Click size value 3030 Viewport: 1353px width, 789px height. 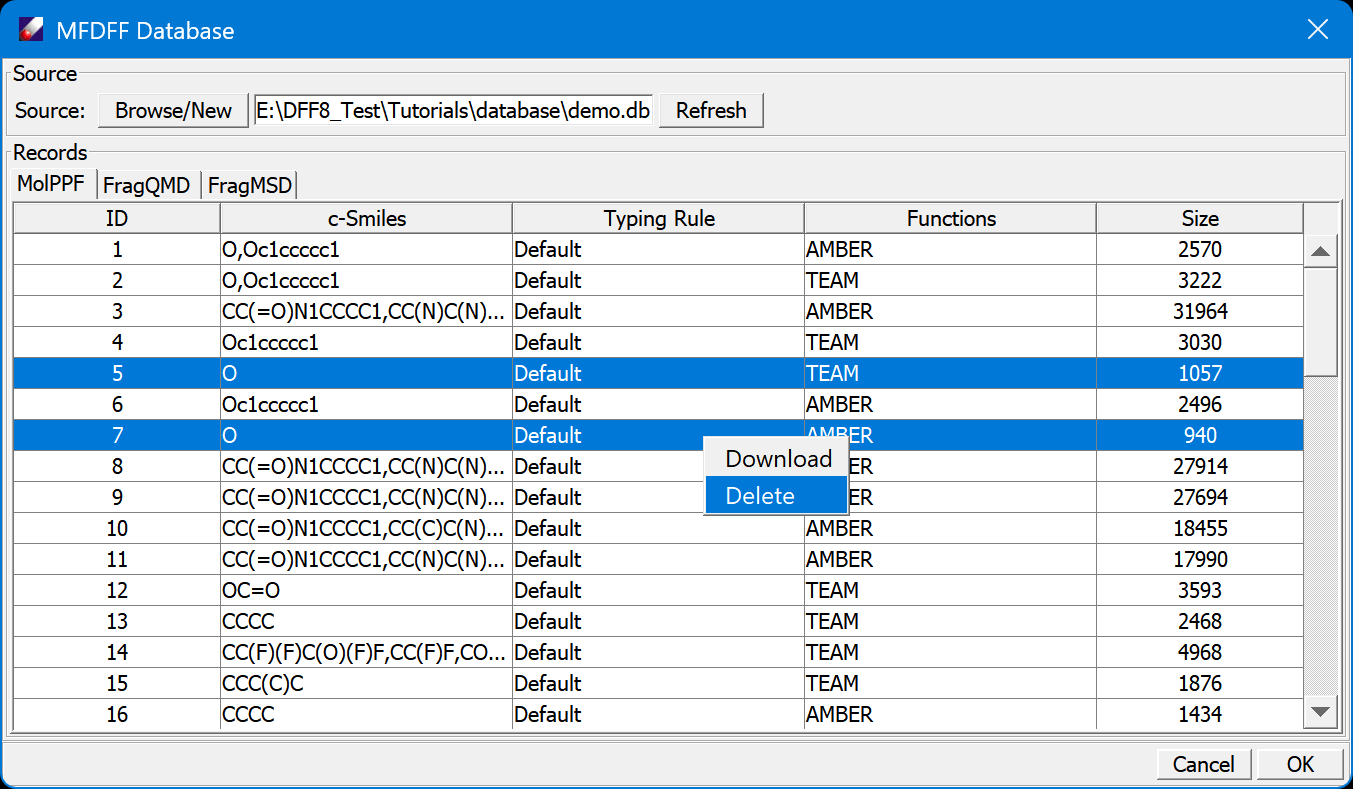point(1200,342)
